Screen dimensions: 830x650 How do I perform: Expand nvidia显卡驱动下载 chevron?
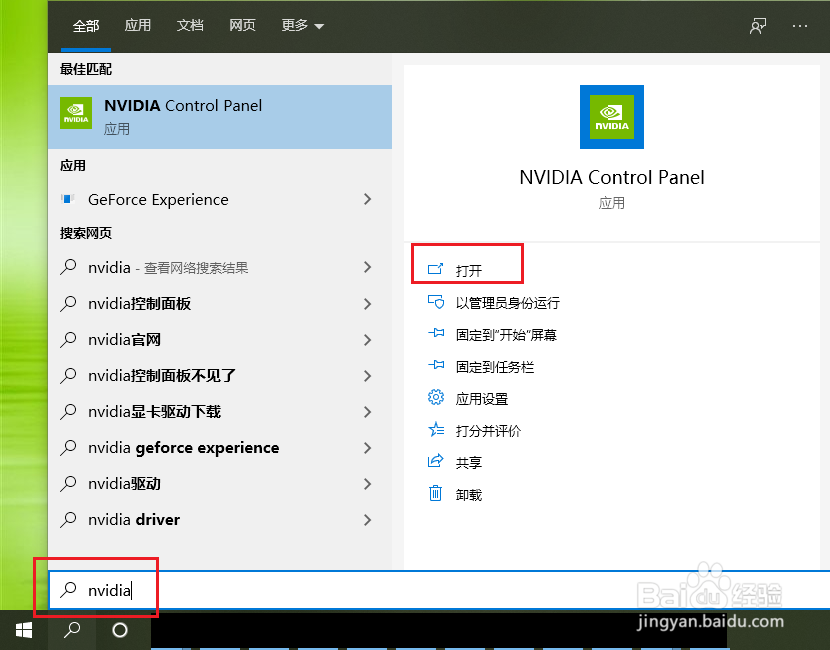tap(367, 412)
